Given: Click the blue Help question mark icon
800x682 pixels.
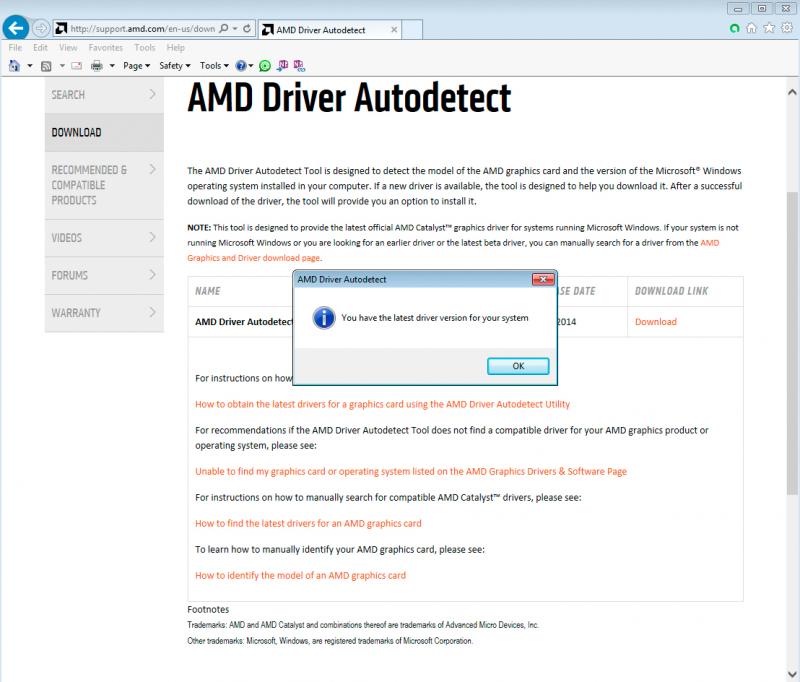Looking at the screenshot, I should coord(241,66).
